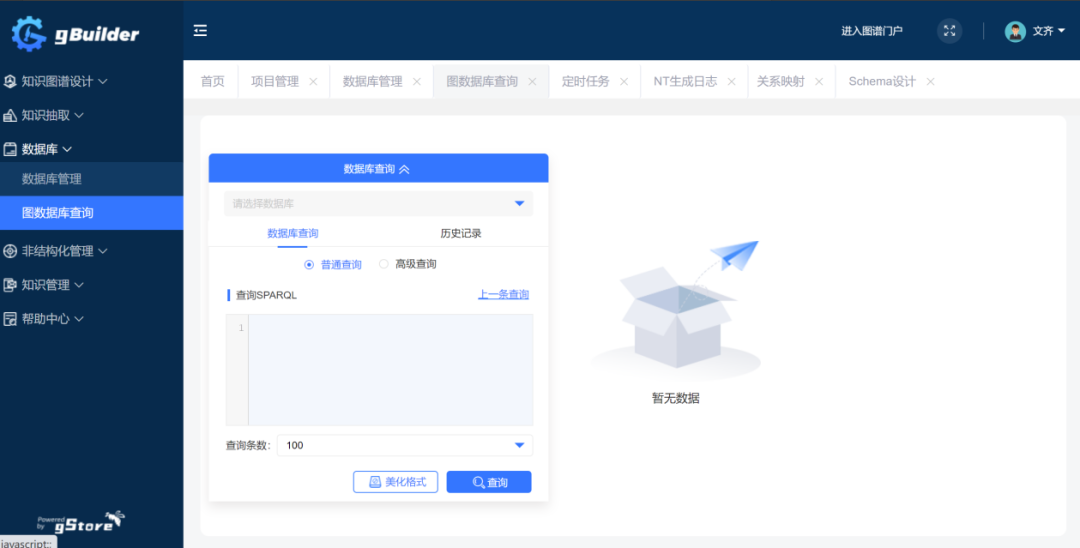Close the 数据库管理 tab
1080x548 pixels.
coord(417,81)
